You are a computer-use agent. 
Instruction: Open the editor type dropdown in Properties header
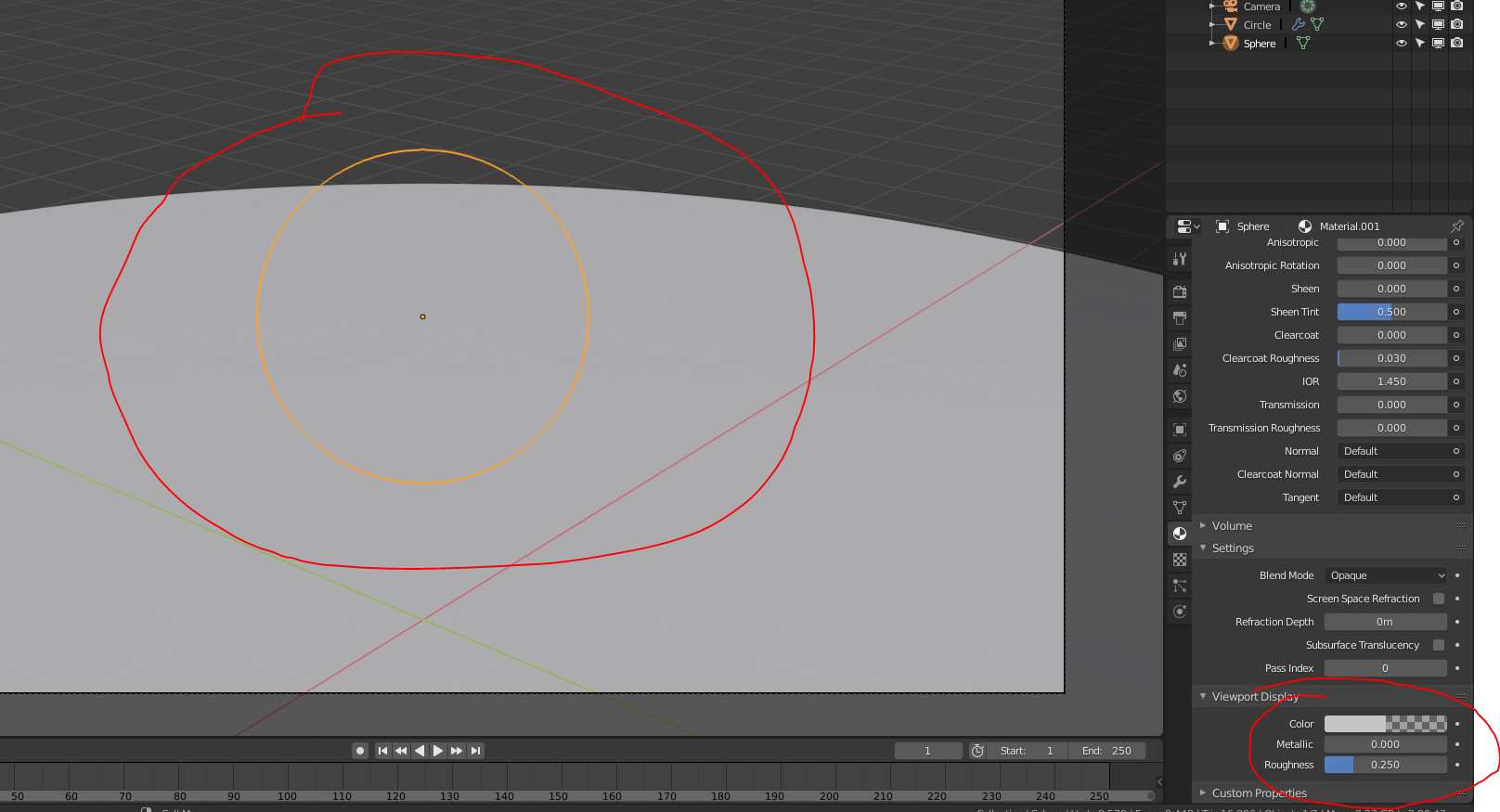(1188, 226)
